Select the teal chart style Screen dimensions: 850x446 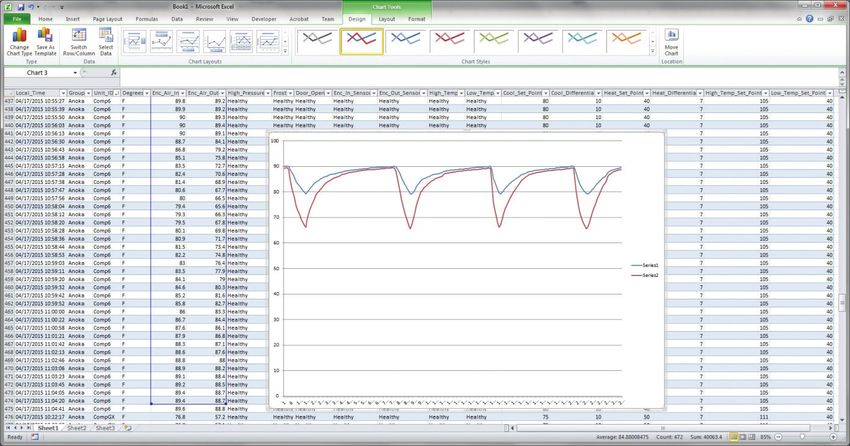tap(583, 42)
